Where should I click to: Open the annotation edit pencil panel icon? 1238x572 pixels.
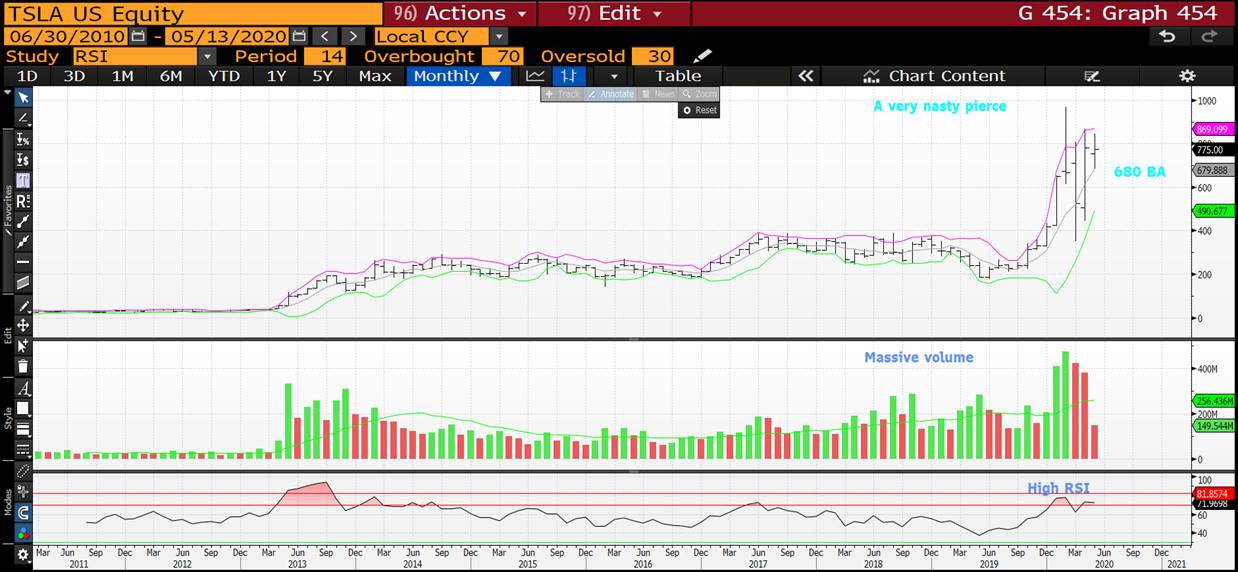(1092, 76)
